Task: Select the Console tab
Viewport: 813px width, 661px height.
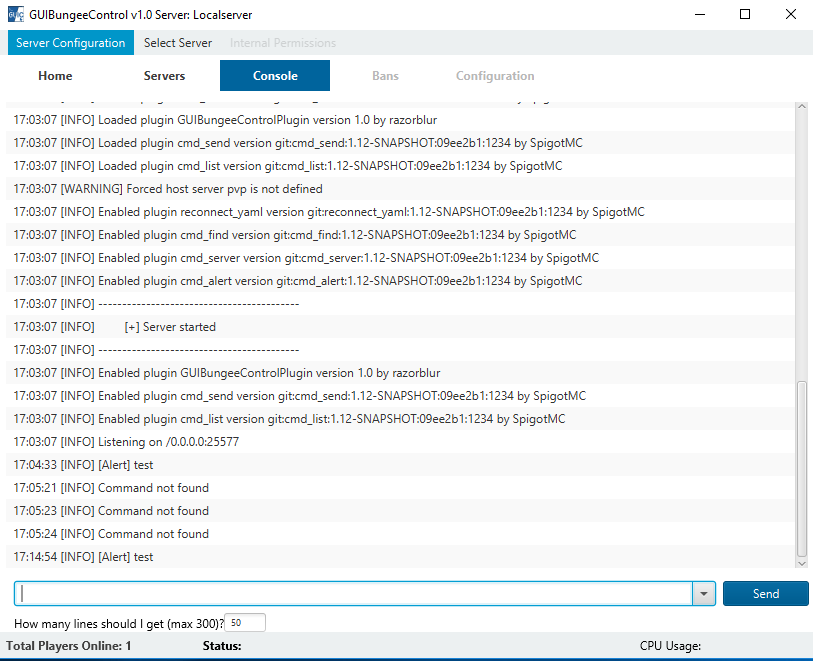Action: coord(275,76)
